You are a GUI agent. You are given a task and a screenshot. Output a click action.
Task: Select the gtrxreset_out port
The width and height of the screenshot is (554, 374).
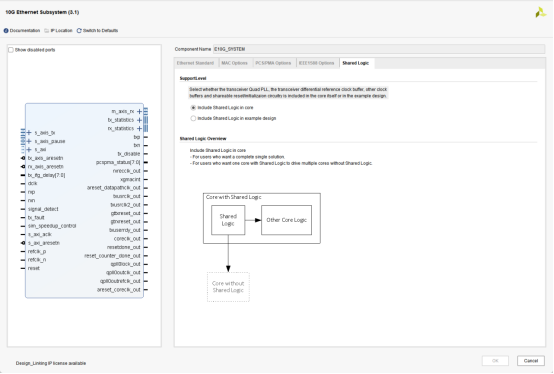point(125,222)
